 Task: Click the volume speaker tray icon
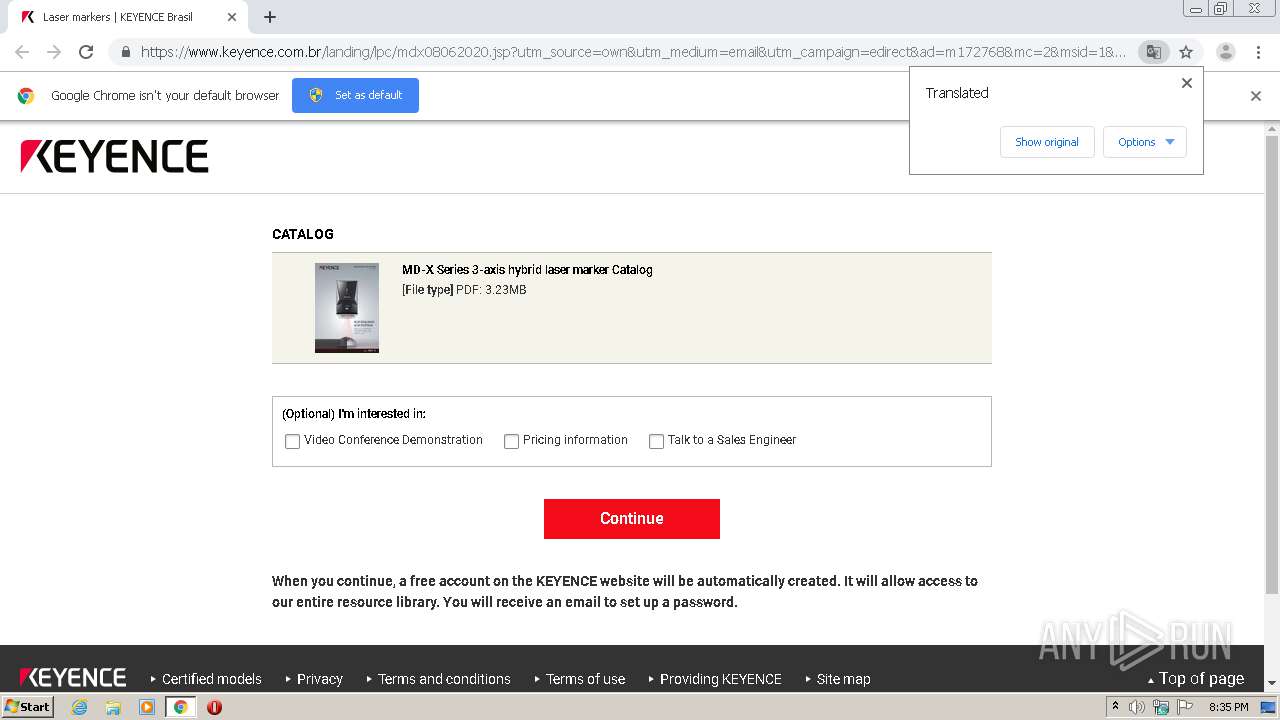pyautogui.click(x=1137, y=707)
